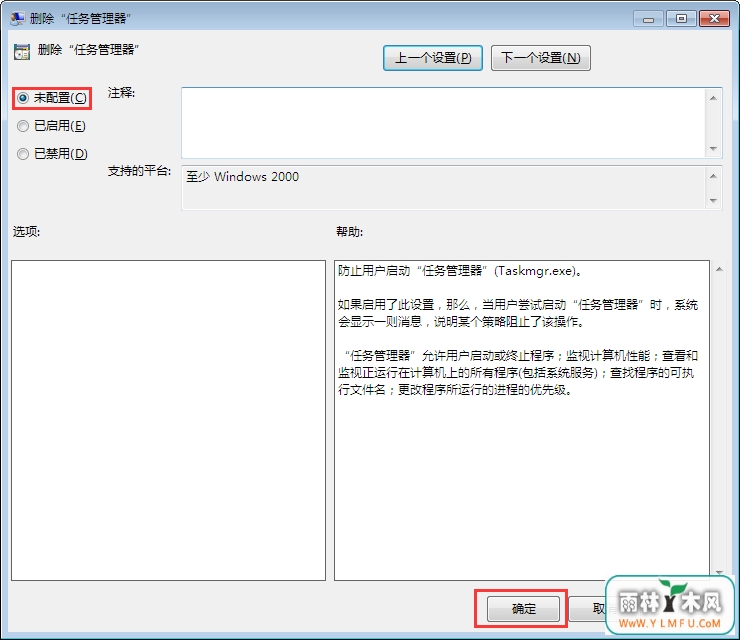
Task: Select the 已禁用(D) radio button
Action: tap(23, 154)
